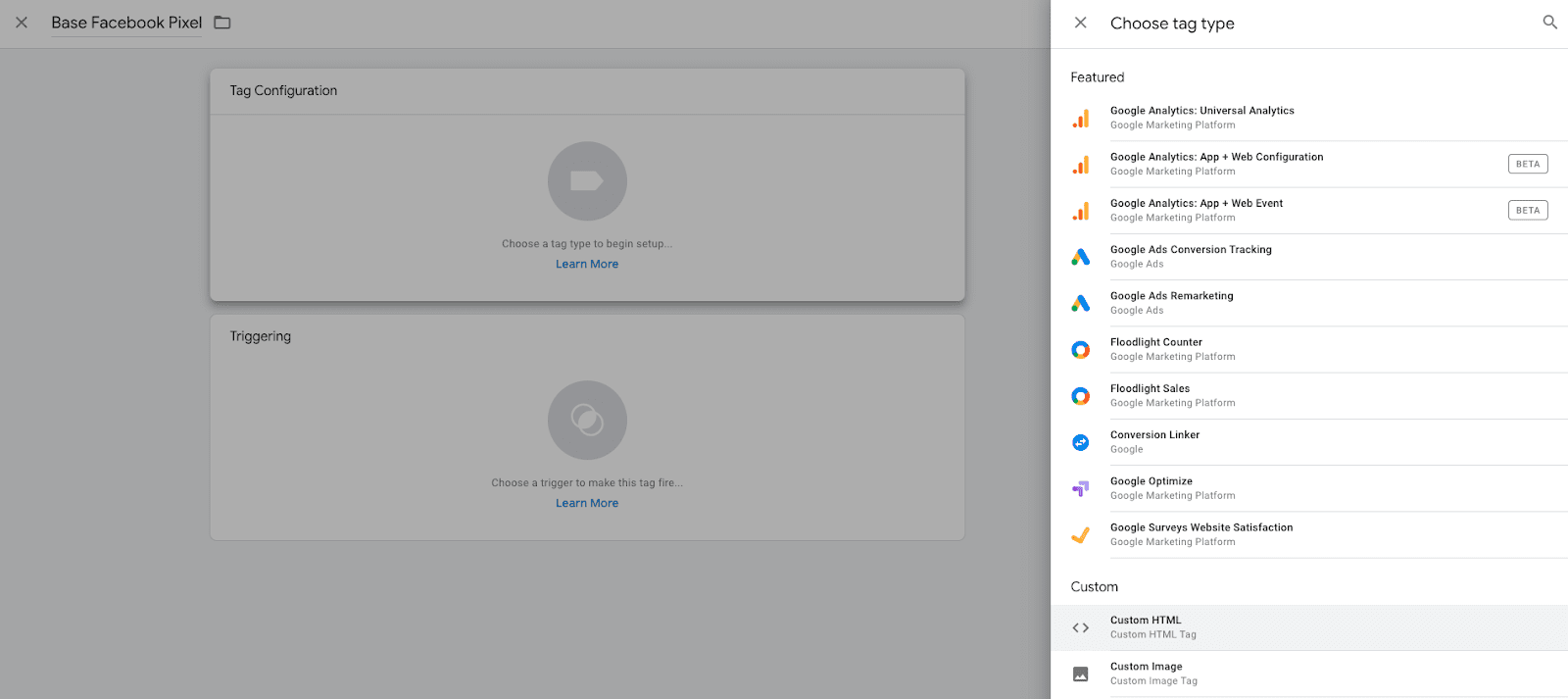Viewport: 1568px width, 699px height.
Task: Select Google Optimize tag type
Action: (x=1309, y=488)
